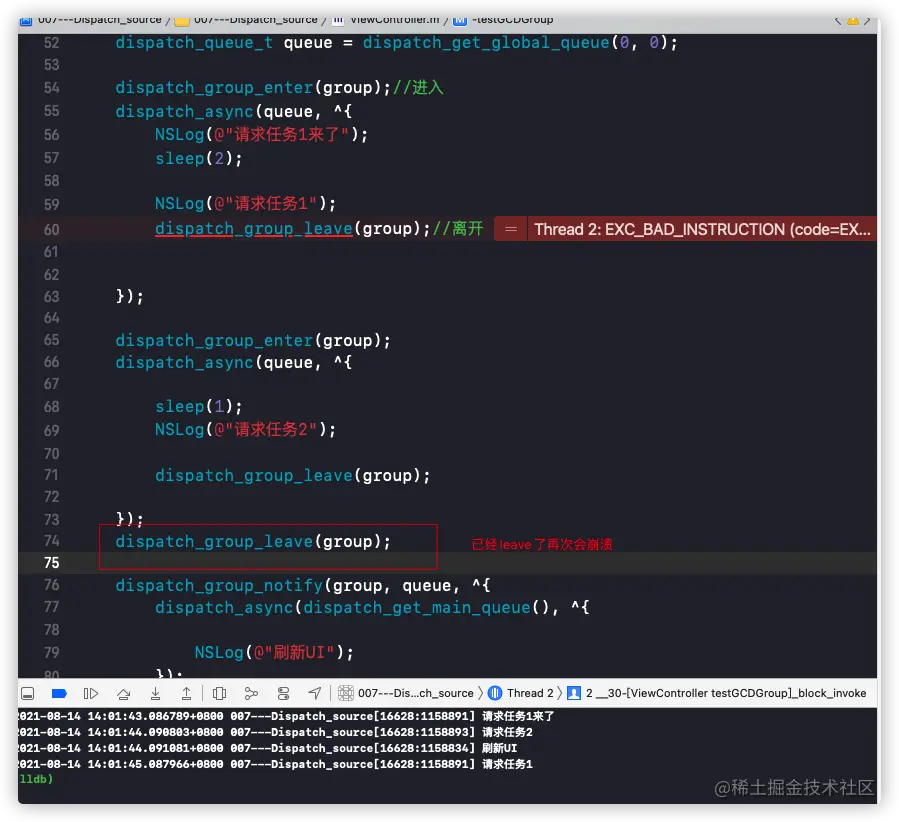This screenshot has height=822, width=899.
Task: Open the ViewController.m breadcrumb item
Action: pos(386,20)
